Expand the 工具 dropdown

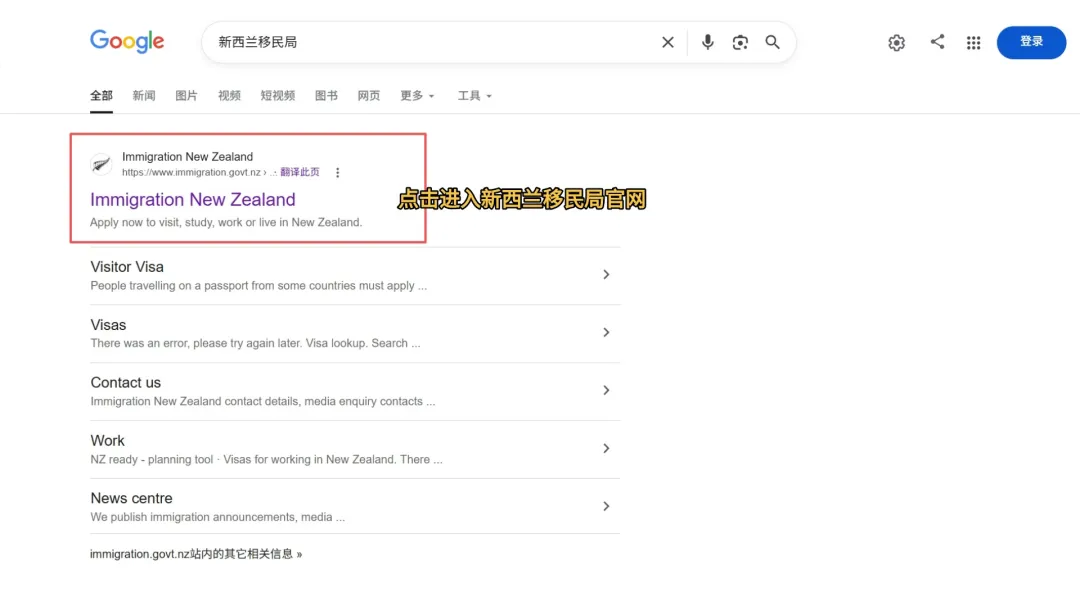tap(475, 96)
